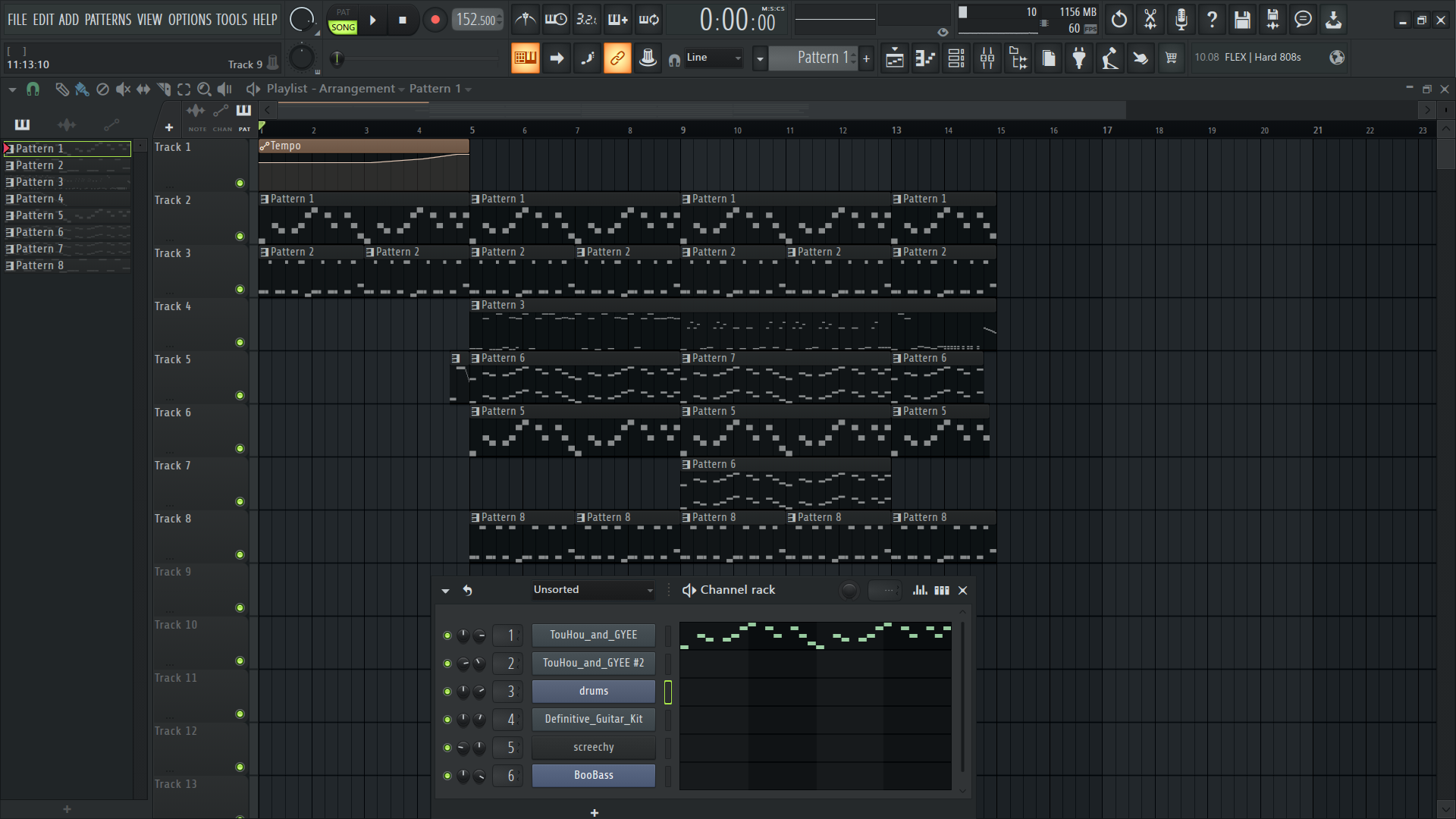1456x819 pixels.
Task: Open the Plugin picker plug icon
Action: 1078,58
